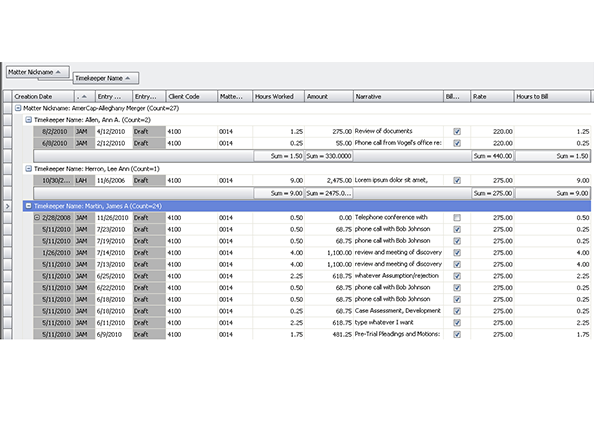Toggle billable checkbox for 7/13/2010 entry

(x=457, y=264)
